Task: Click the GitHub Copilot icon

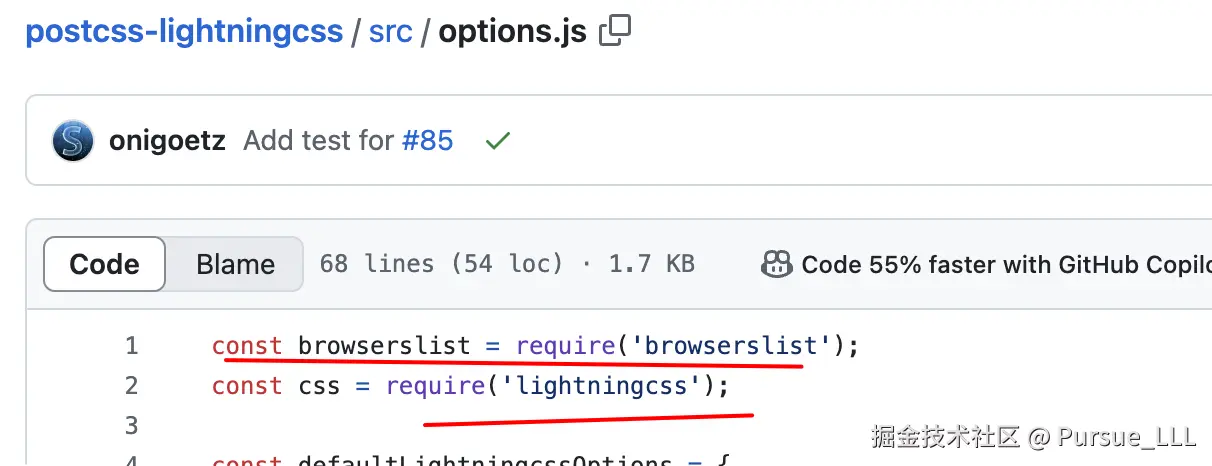Action: pos(777,264)
